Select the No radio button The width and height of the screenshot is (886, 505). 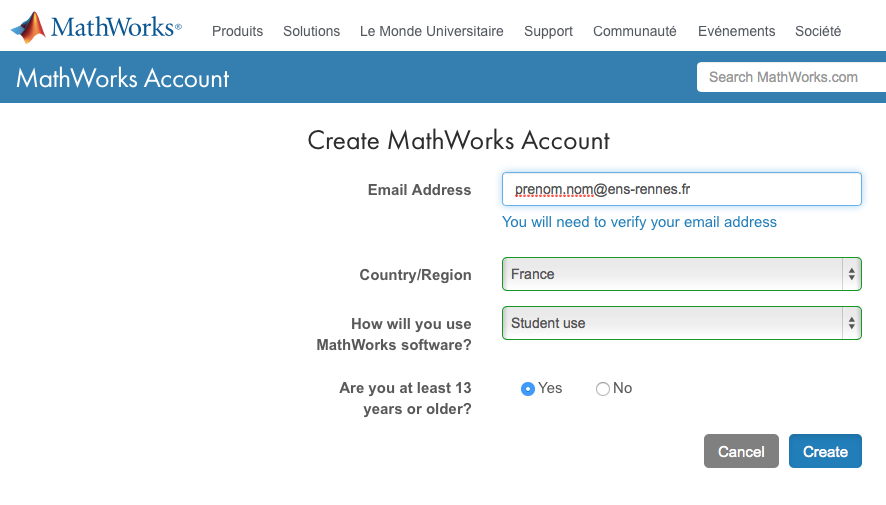click(x=603, y=389)
